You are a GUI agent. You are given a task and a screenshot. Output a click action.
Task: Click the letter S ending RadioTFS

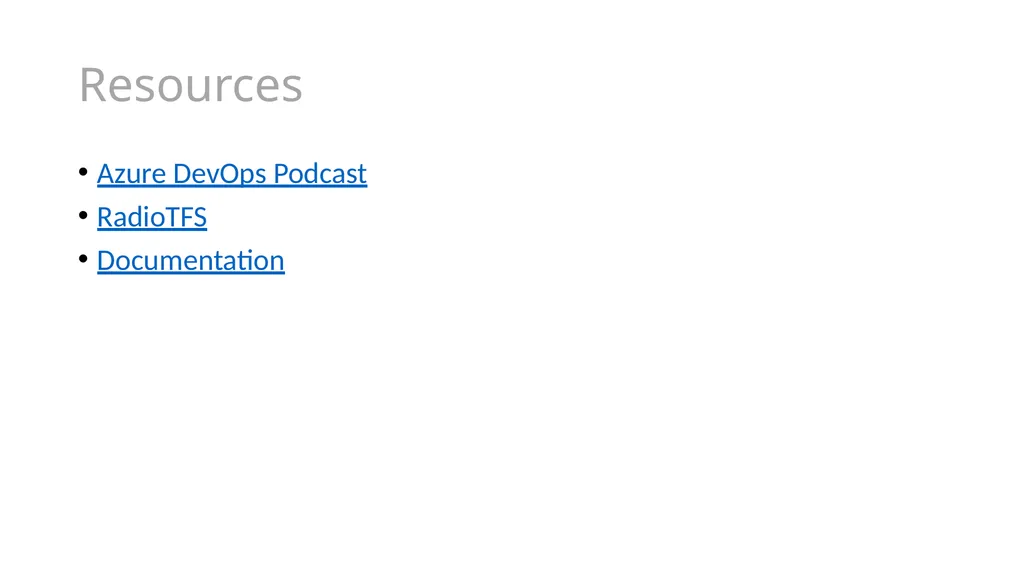(200, 217)
